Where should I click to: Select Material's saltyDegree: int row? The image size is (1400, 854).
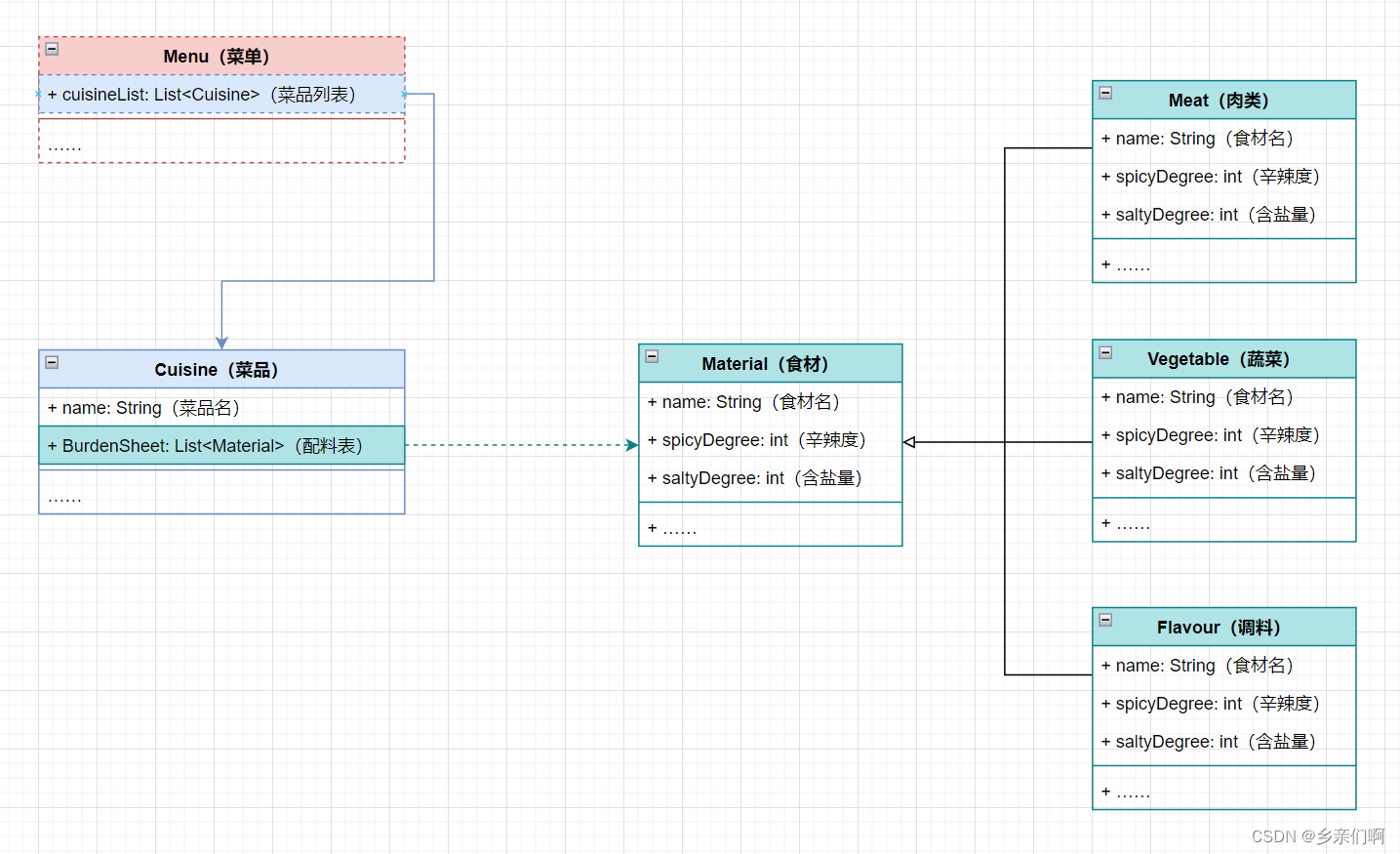click(x=771, y=478)
